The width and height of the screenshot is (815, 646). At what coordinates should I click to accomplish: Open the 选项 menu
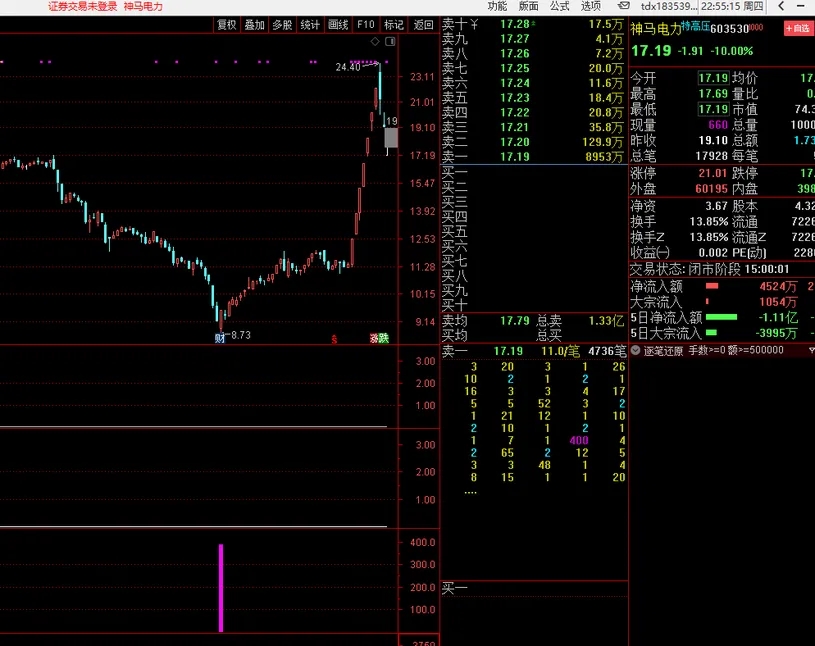click(x=591, y=6)
